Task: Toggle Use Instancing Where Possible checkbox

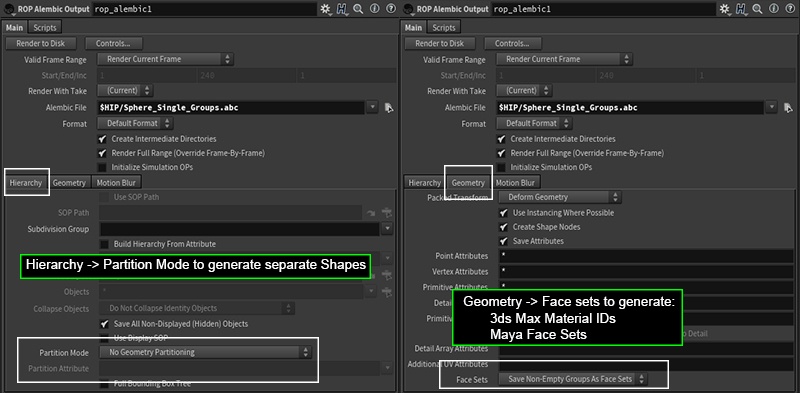Action: 504,213
